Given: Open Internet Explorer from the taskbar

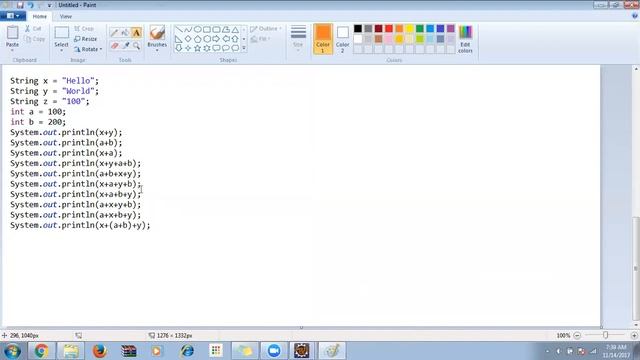Looking at the screenshot, I should (187, 351).
